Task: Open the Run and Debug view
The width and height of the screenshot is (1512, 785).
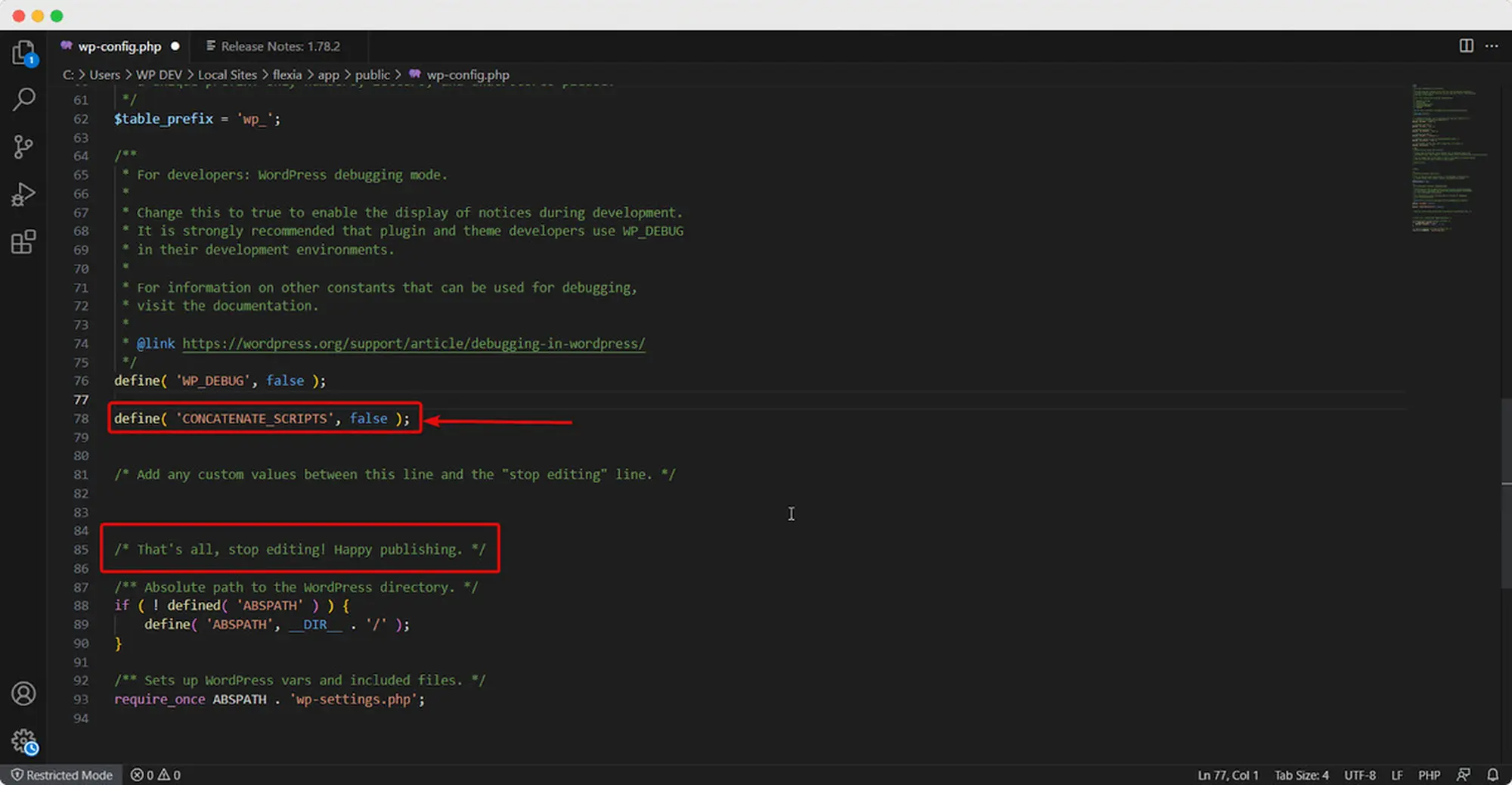Action: [23, 194]
